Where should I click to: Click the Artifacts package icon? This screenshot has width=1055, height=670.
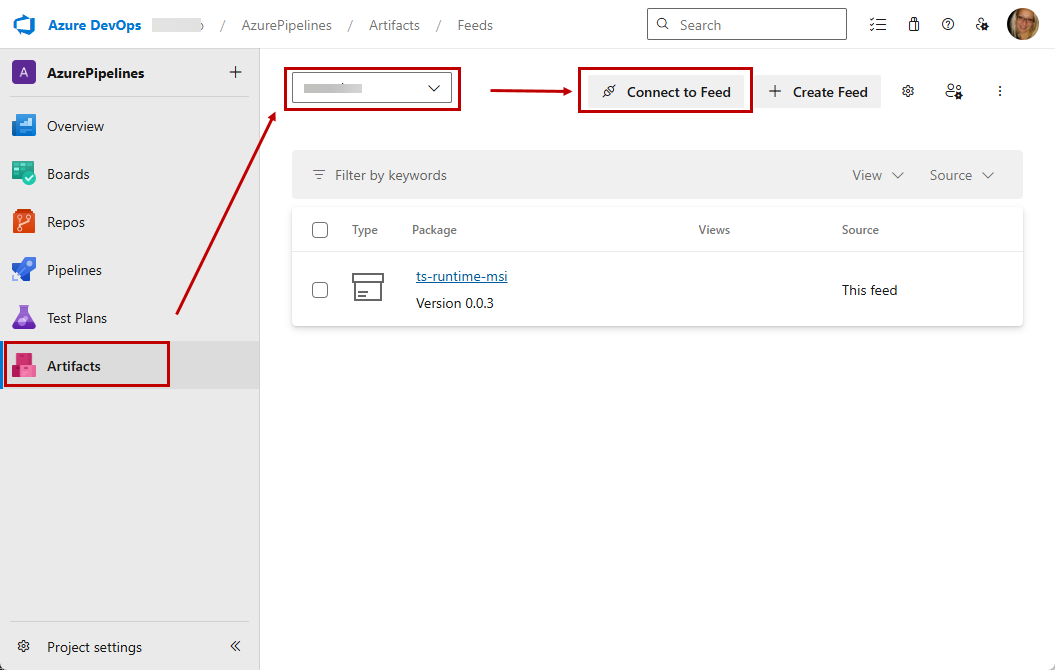(x=24, y=365)
